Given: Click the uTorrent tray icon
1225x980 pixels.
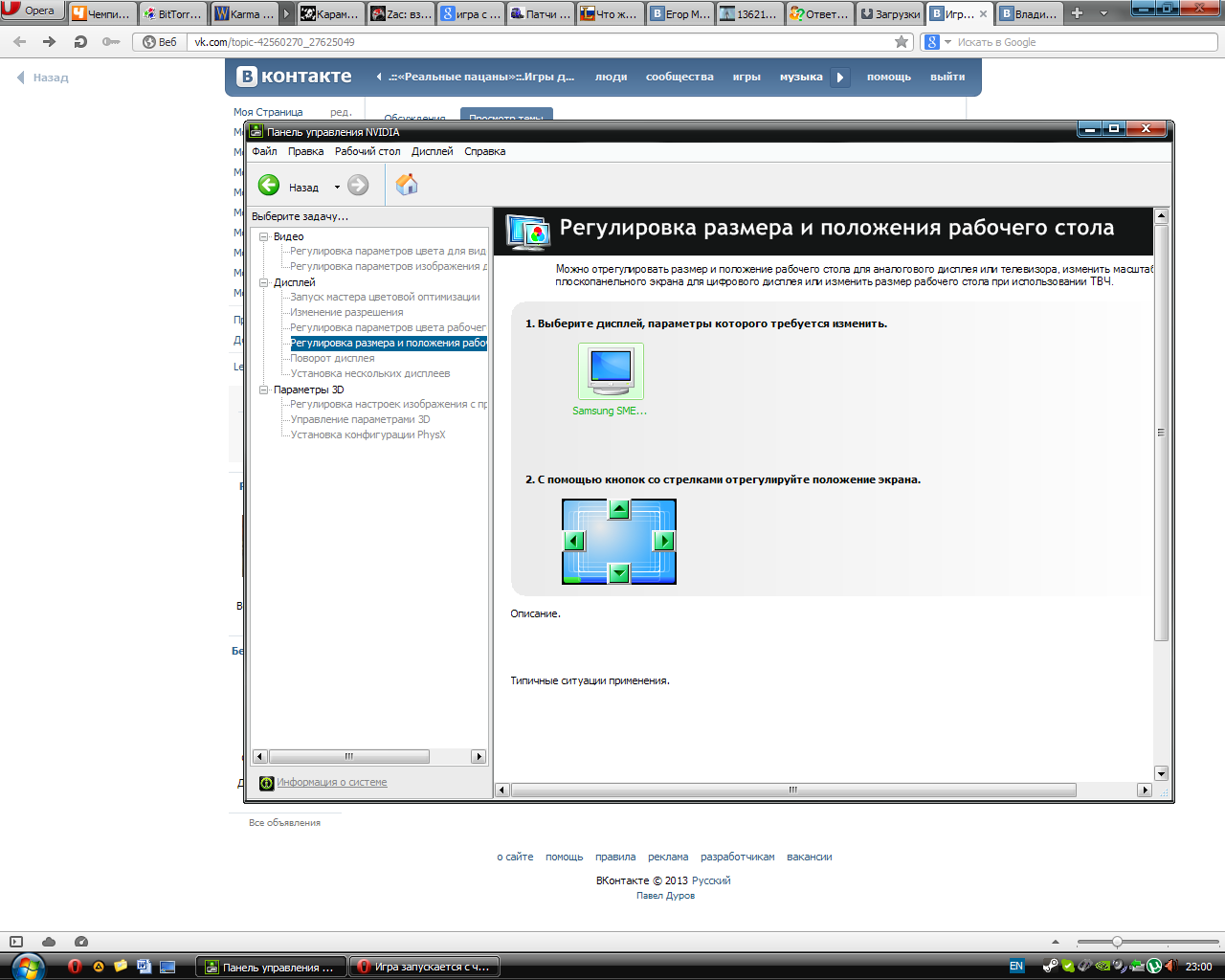Looking at the screenshot, I should click(x=1154, y=967).
